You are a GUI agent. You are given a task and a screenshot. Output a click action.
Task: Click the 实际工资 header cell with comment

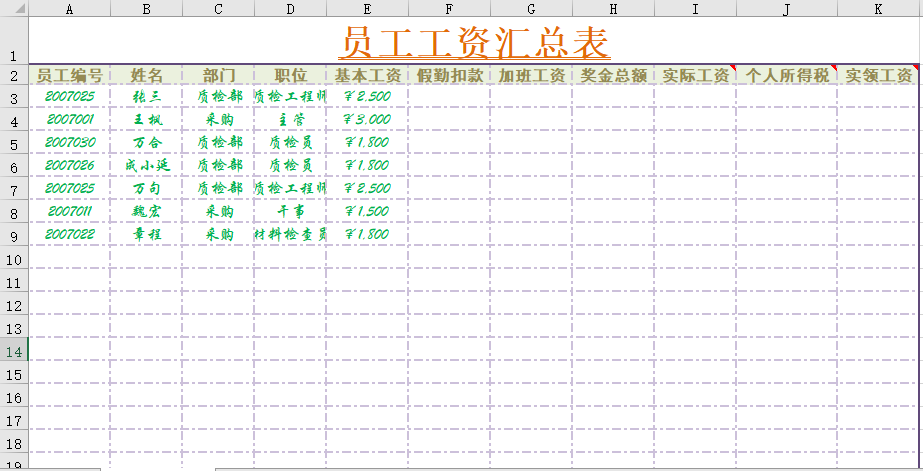(x=695, y=75)
